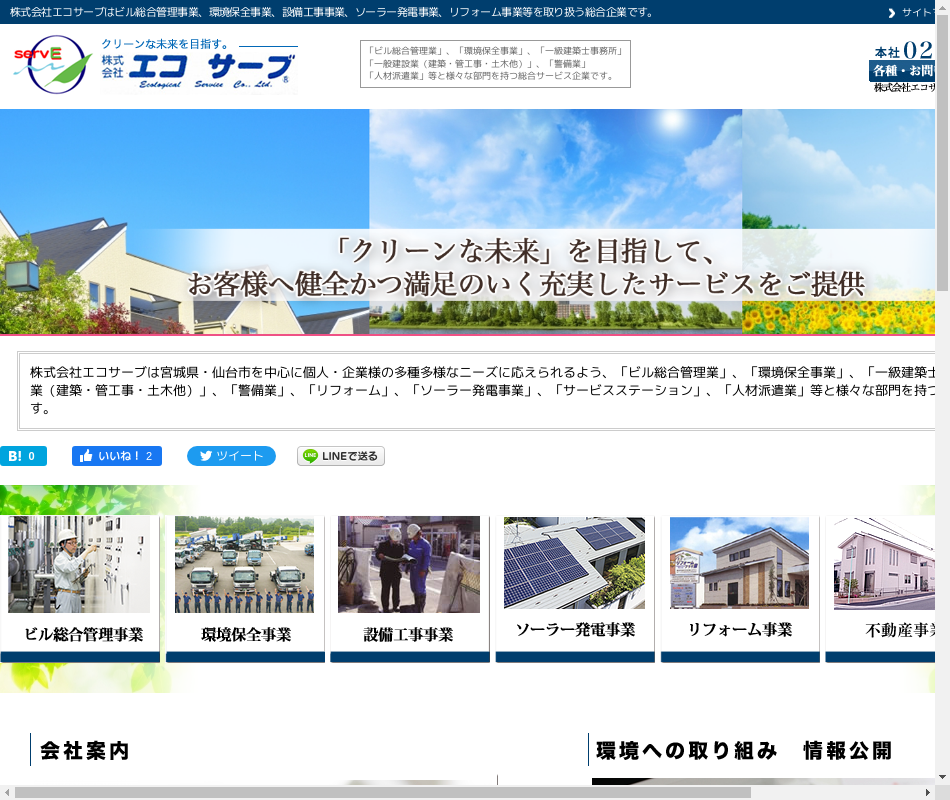
Task: Click the 会社案内 section heading
Action: pyautogui.click(x=85, y=751)
